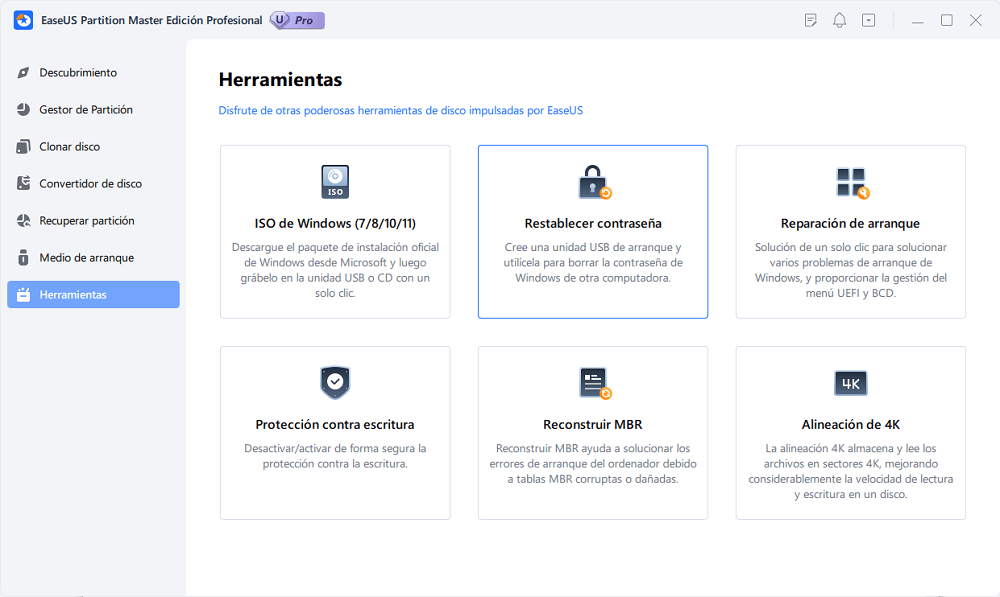Maximize the EaseUS window
Viewport: 1000px width, 597px height.
[947, 20]
